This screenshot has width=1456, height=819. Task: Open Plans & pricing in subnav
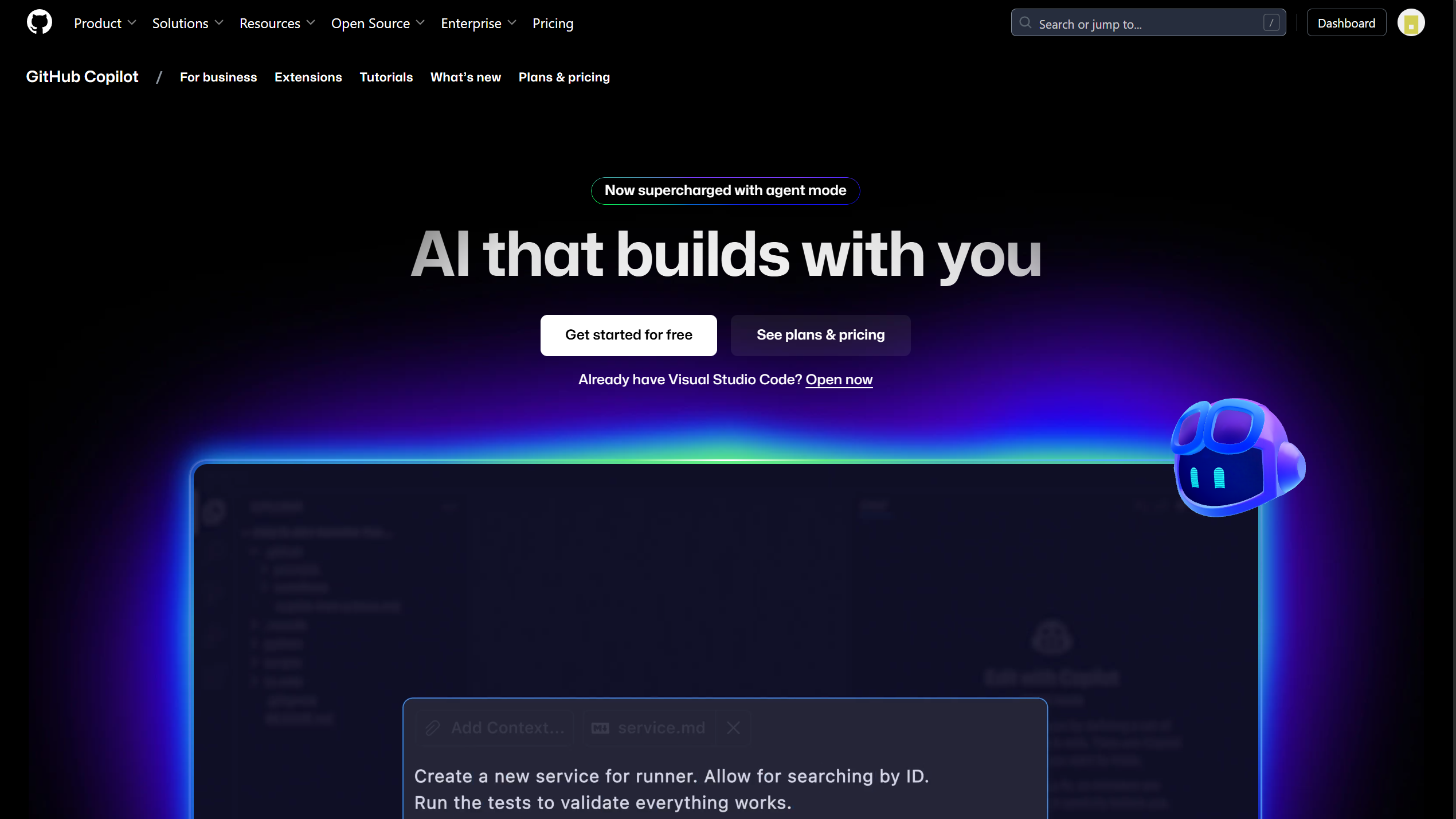(x=564, y=77)
